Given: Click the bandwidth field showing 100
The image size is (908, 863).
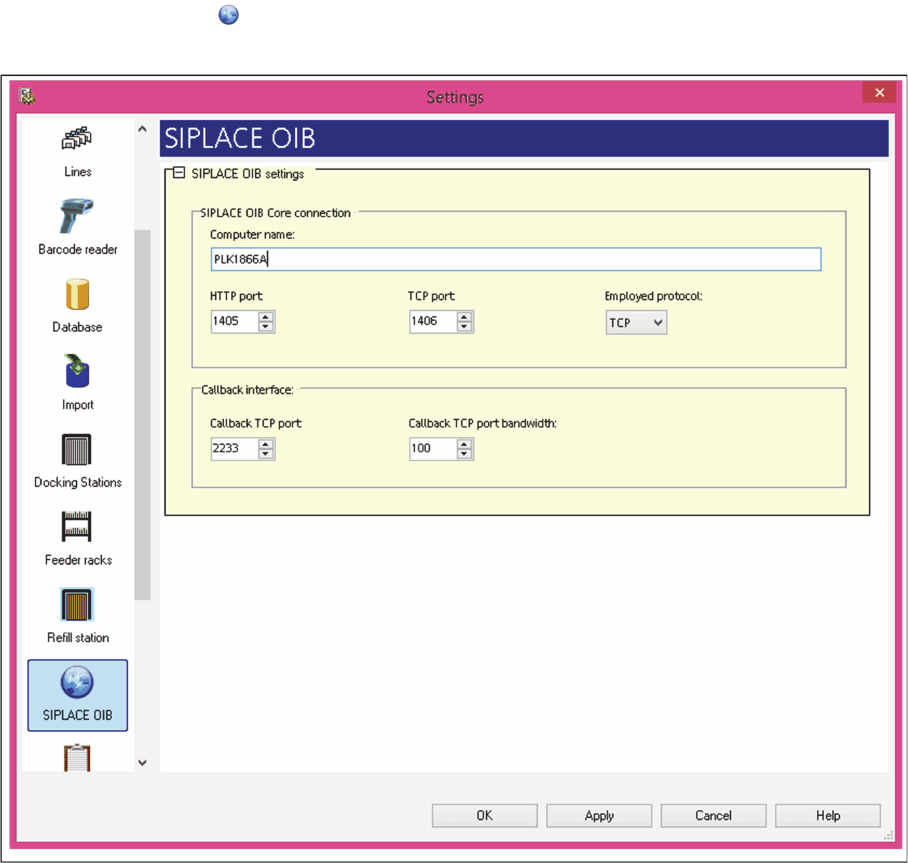Looking at the screenshot, I should (433, 449).
